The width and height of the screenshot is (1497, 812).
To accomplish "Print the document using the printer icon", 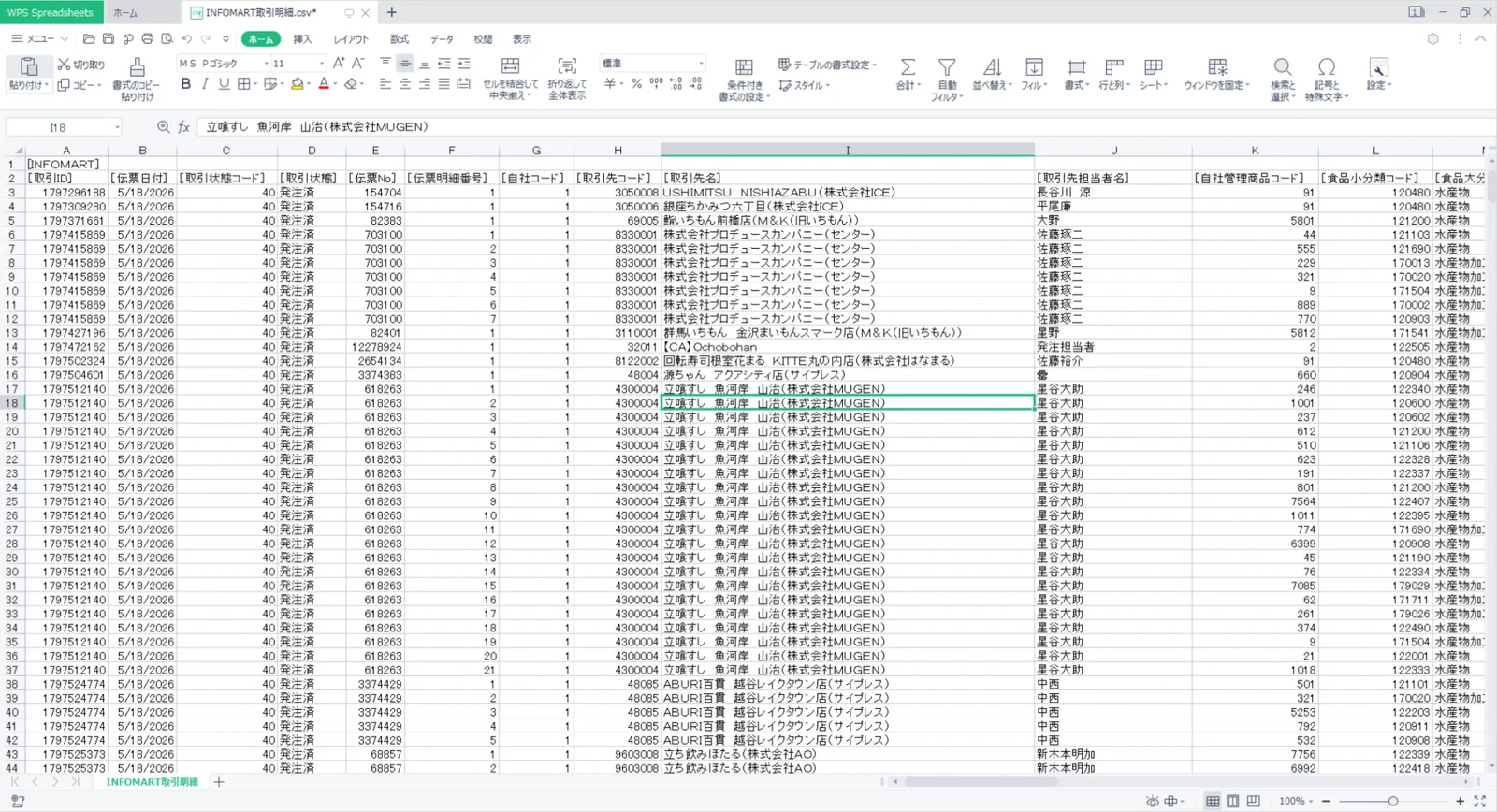I will click(147, 39).
